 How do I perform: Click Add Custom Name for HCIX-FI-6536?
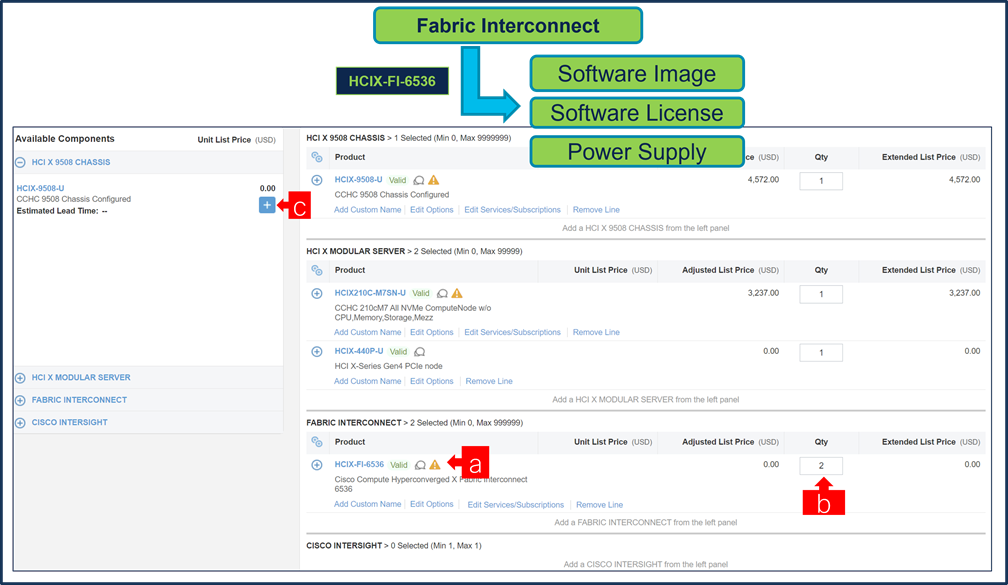[x=368, y=505]
